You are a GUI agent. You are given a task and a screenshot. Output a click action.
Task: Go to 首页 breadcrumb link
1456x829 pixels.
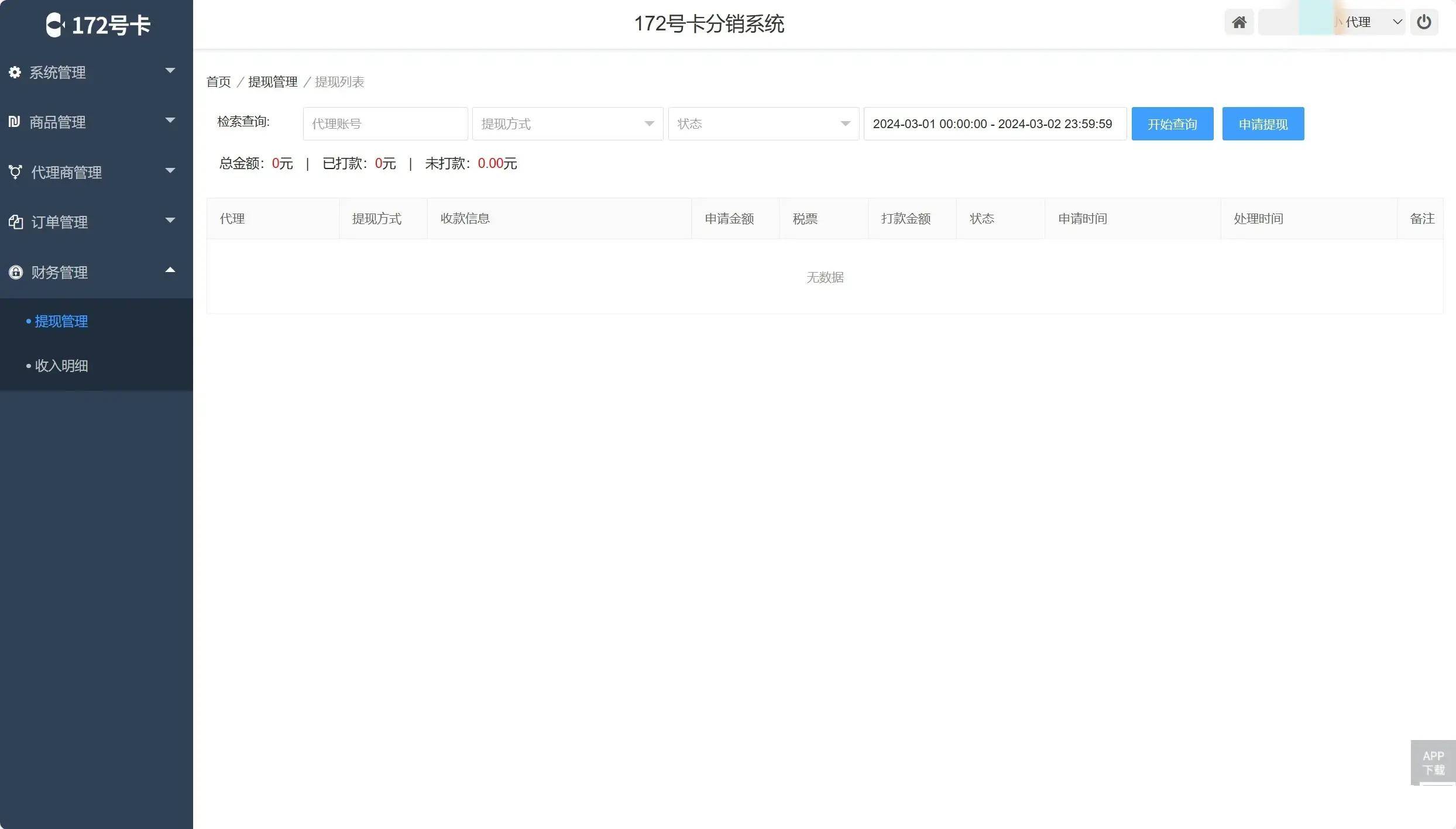tap(218, 82)
